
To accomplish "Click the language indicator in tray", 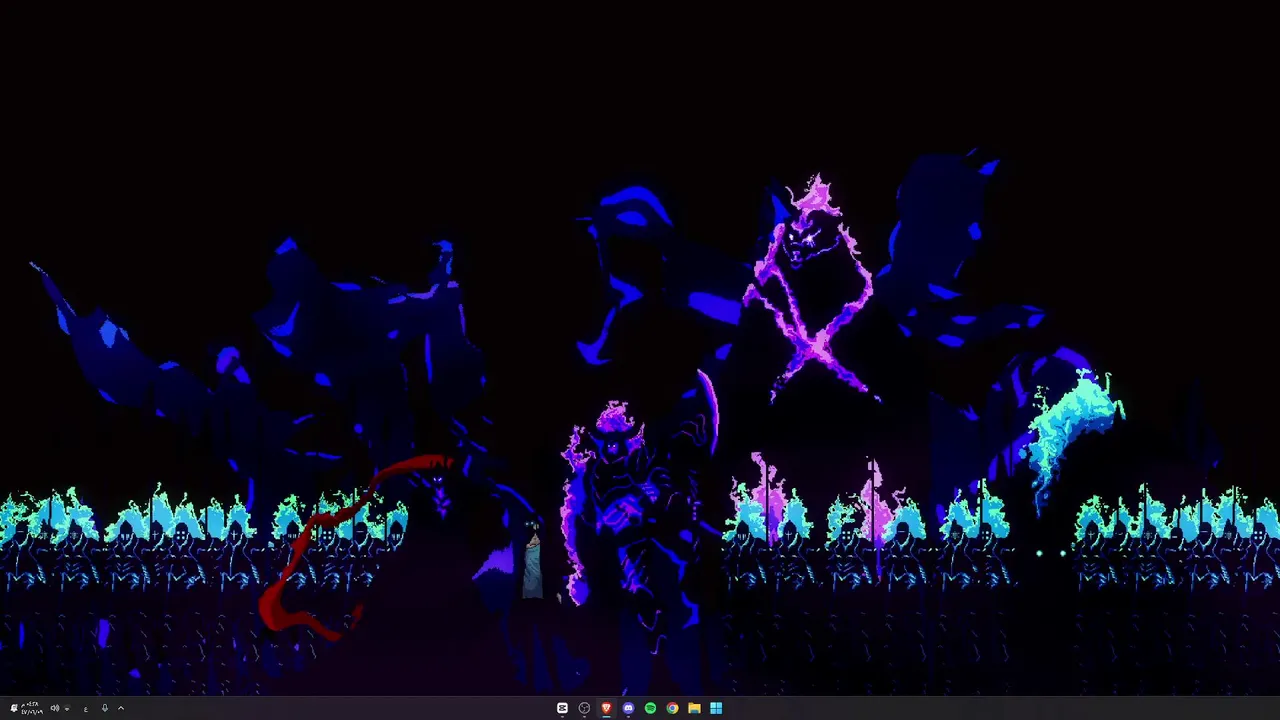I will tap(86, 709).
